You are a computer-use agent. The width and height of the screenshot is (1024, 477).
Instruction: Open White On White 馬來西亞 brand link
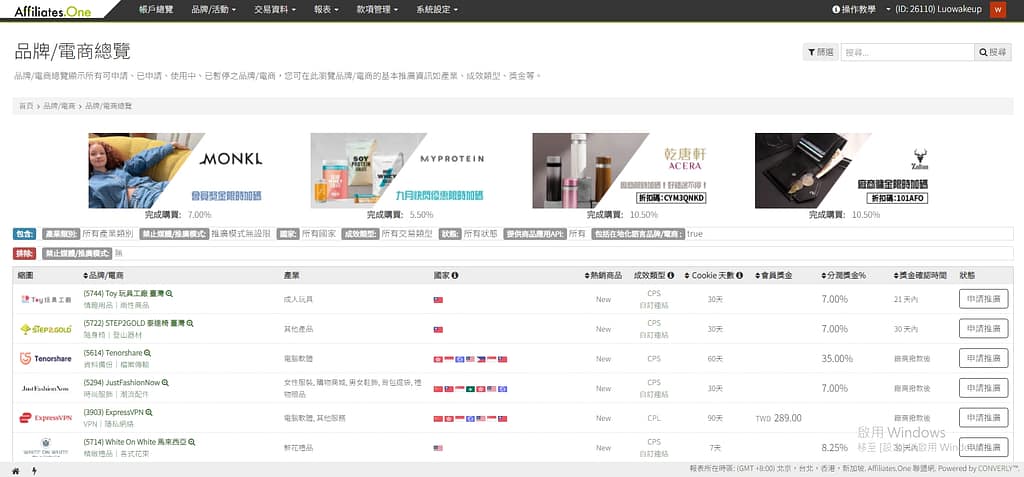click(135, 442)
